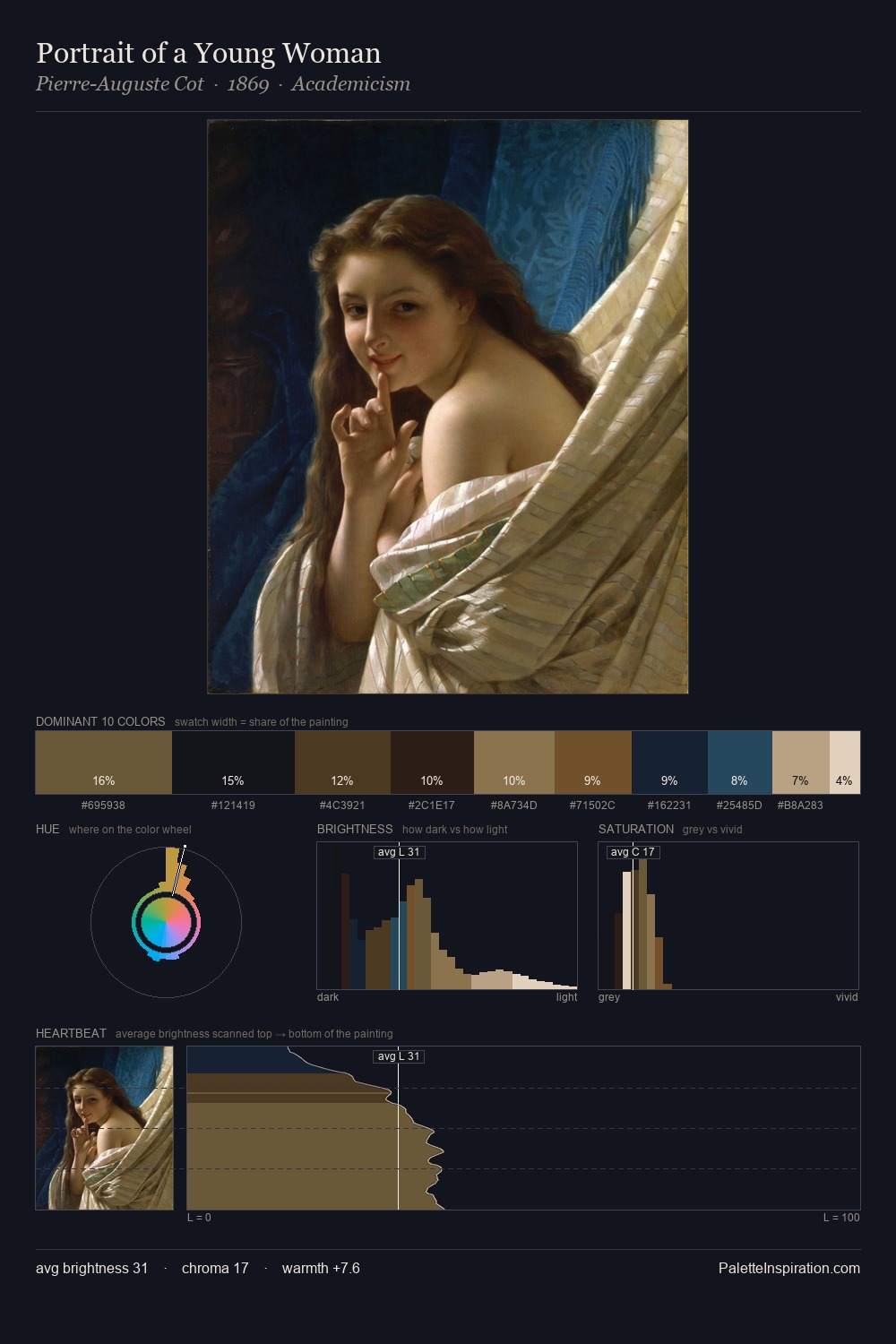The width and height of the screenshot is (896, 1344).
Task: Click the "grey vs vivid" caption
Action: coord(712,830)
